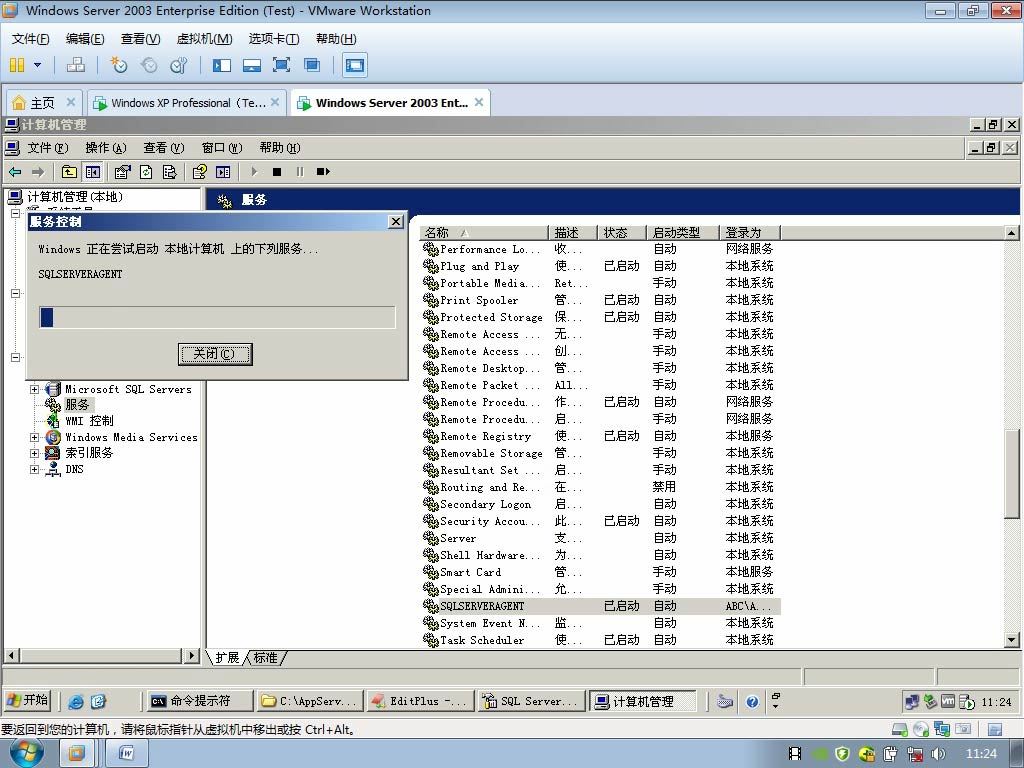Viewport: 1024px width, 768px height.
Task: Expand 索引服务 tree node
Action: [x=35, y=453]
